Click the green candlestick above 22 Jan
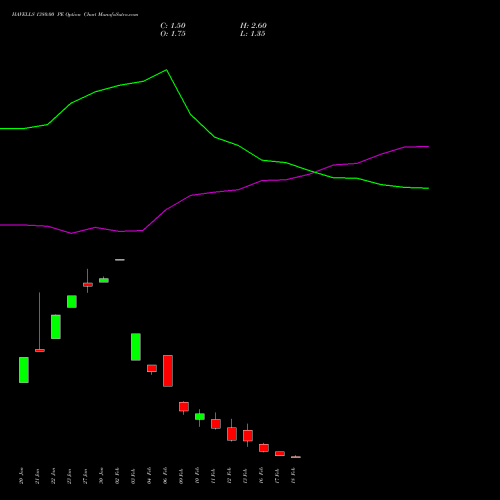Screen dimensions: 500x500 tap(56, 327)
